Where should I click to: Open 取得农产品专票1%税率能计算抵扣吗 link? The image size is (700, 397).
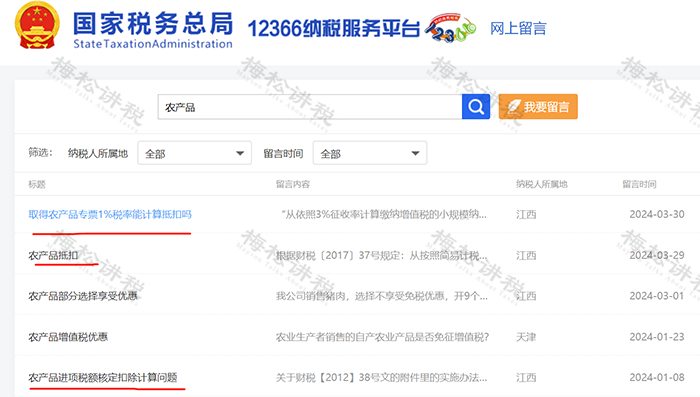pos(110,214)
